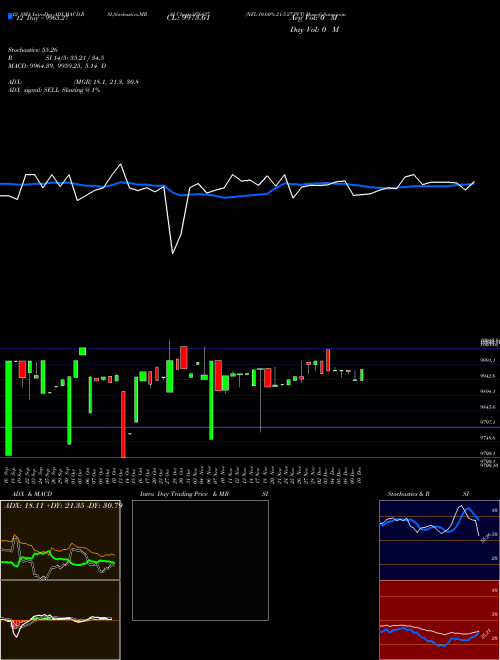Click the 'Stochastics & R' panel title
500x660 pixels.
(408, 494)
